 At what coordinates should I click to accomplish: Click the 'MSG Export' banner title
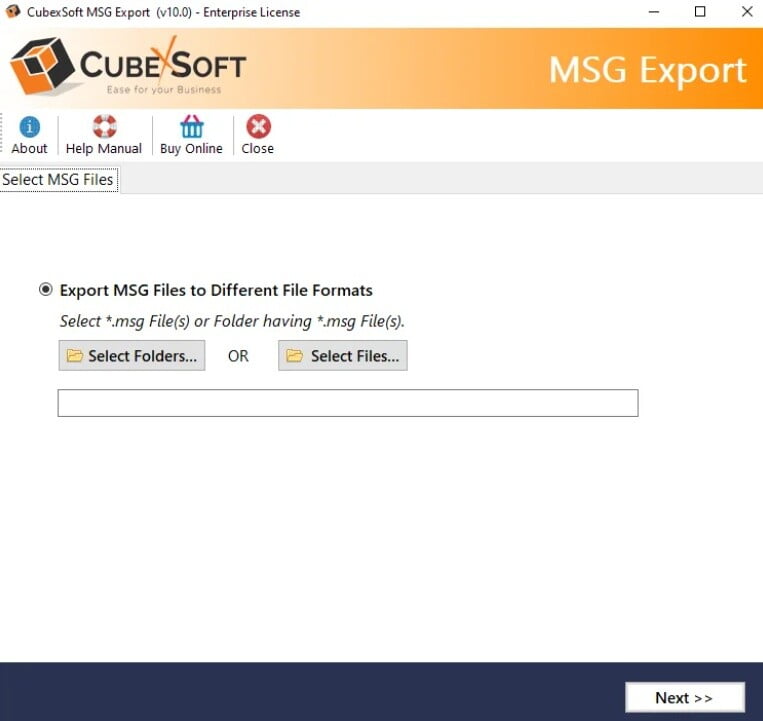(647, 71)
